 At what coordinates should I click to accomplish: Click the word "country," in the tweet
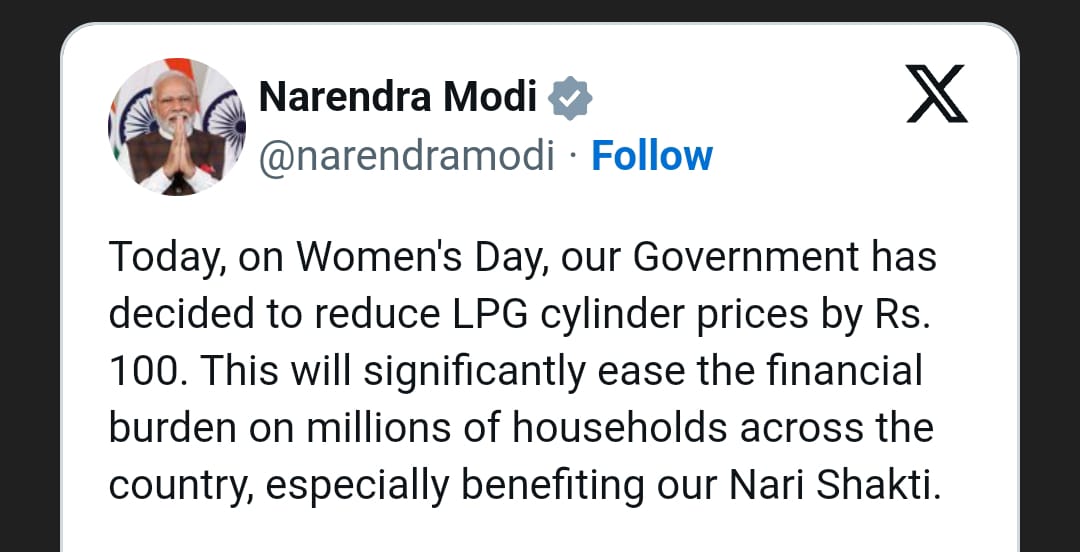(x=180, y=485)
